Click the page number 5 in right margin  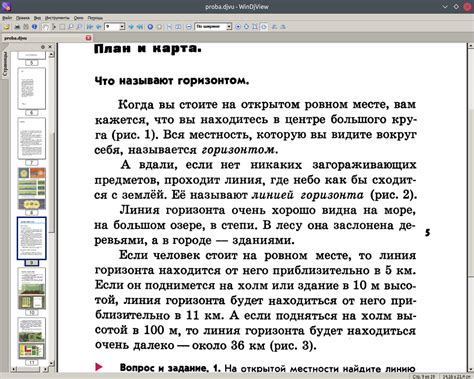tap(428, 232)
